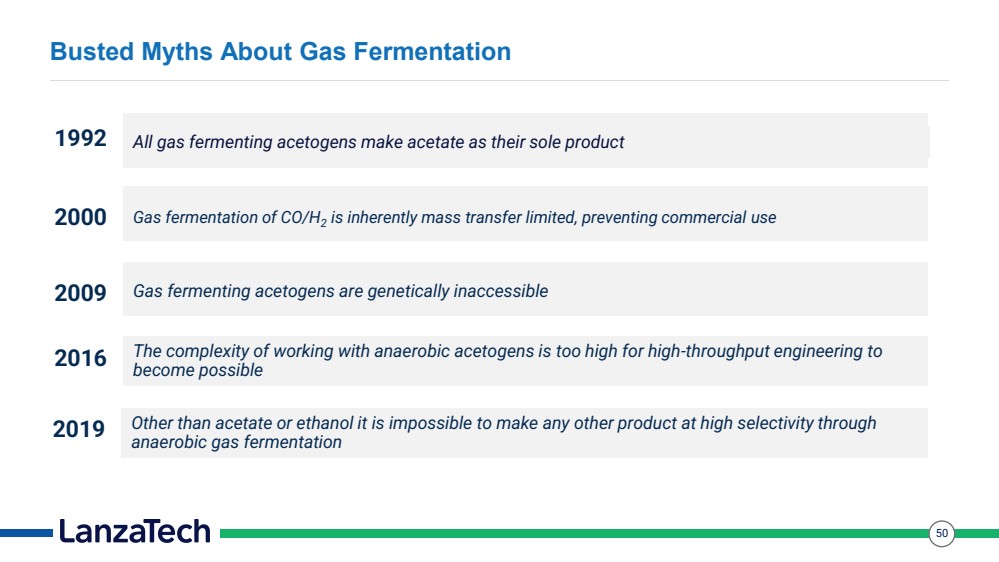Click the 2016 year label
The image size is (999, 562).
(x=80, y=358)
